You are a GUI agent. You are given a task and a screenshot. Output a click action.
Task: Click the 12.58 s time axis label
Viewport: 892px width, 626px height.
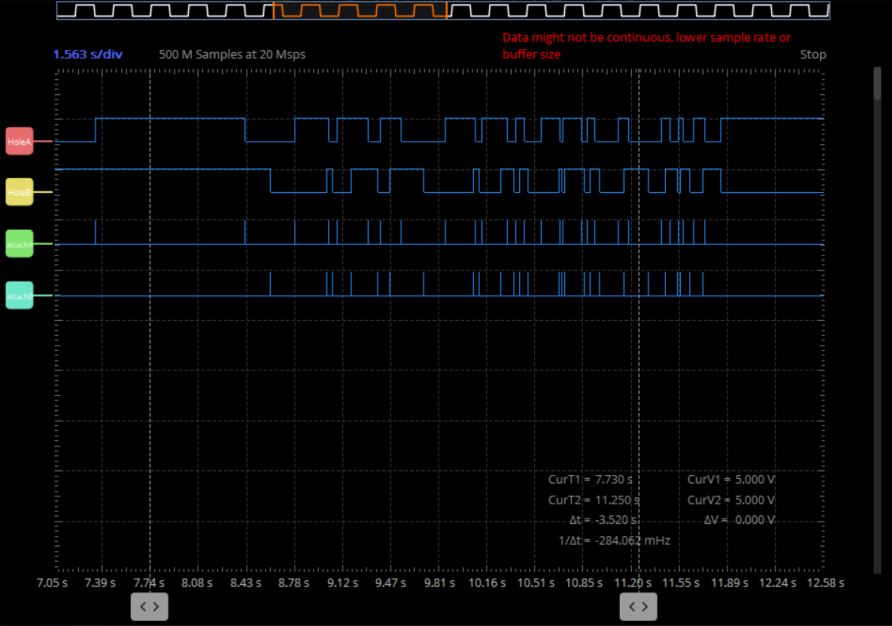coord(827,583)
